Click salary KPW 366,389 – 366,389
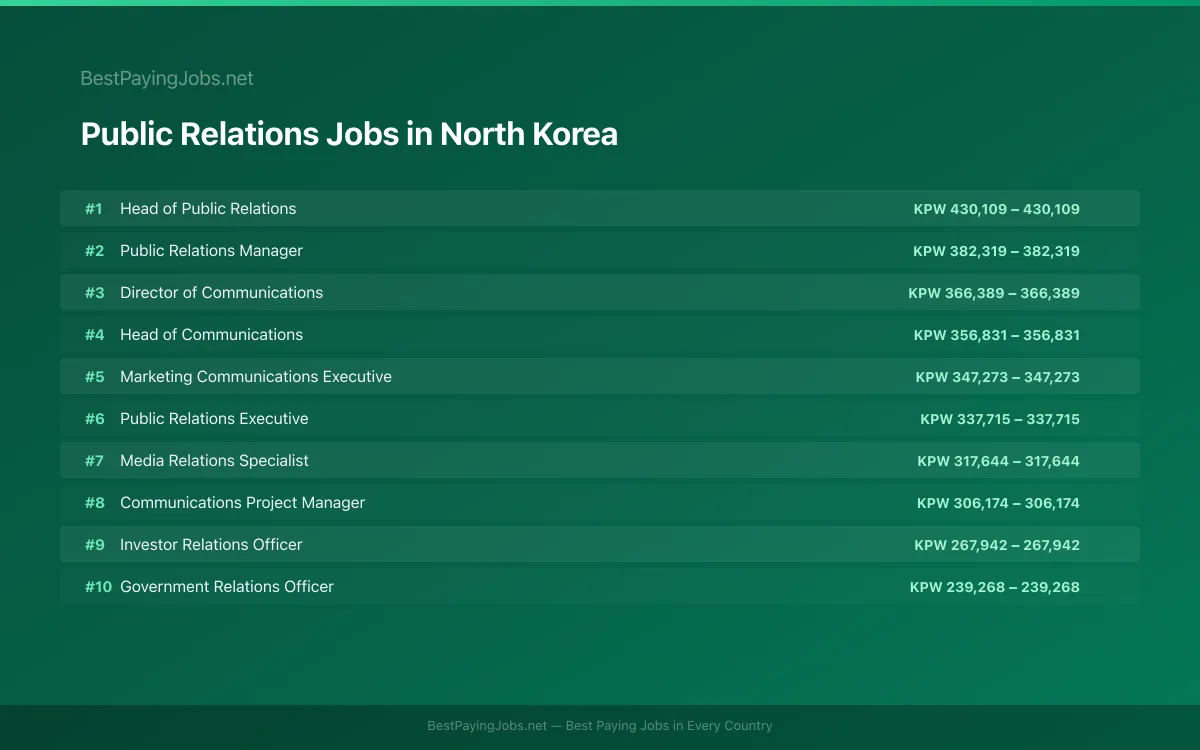 click(x=994, y=293)
